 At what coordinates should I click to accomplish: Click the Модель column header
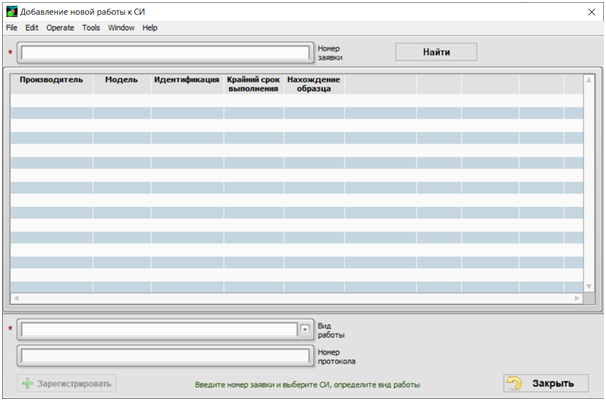click(x=121, y=80)
